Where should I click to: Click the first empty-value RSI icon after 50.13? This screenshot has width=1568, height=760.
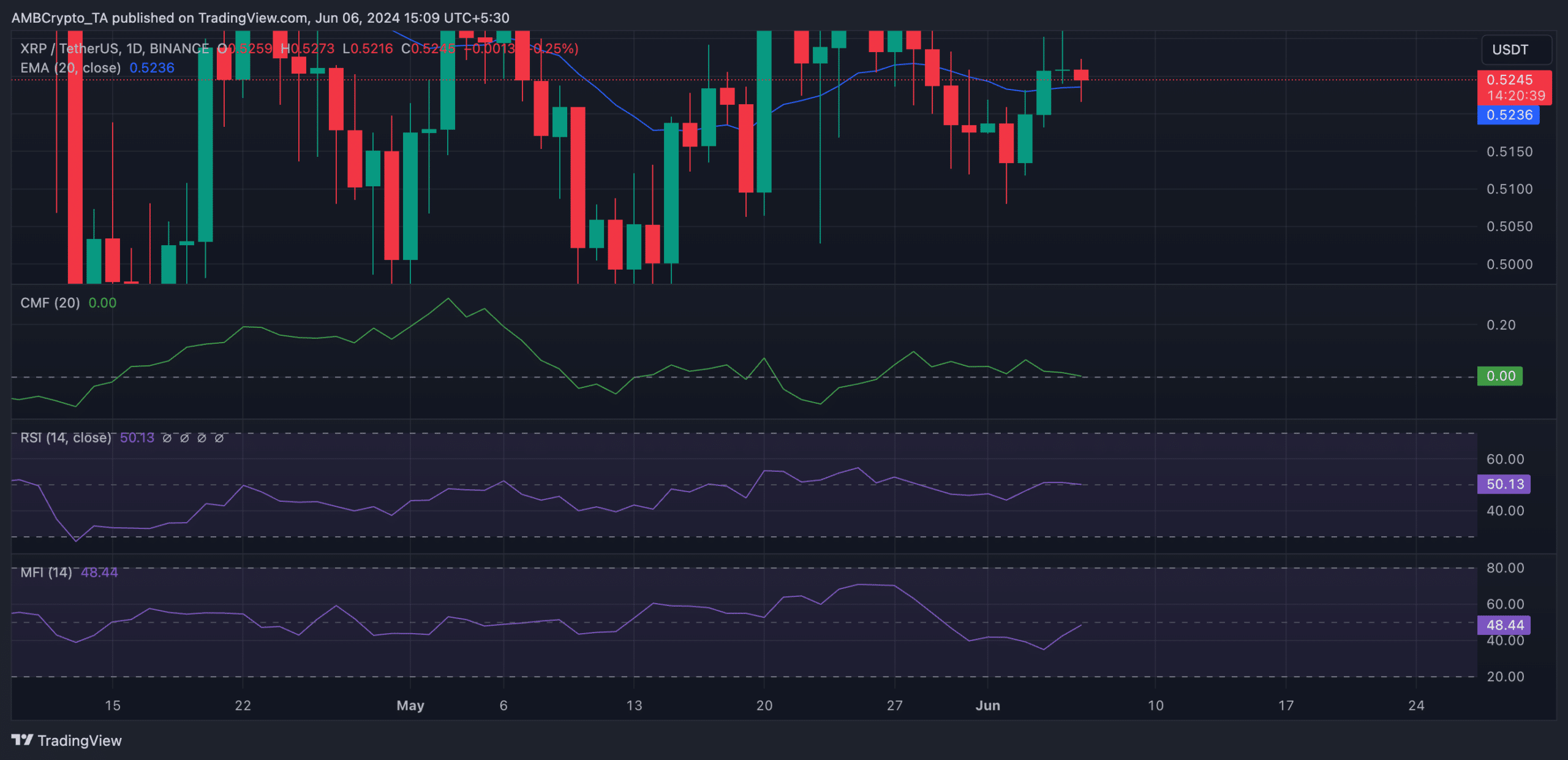[x=167, y=438]
